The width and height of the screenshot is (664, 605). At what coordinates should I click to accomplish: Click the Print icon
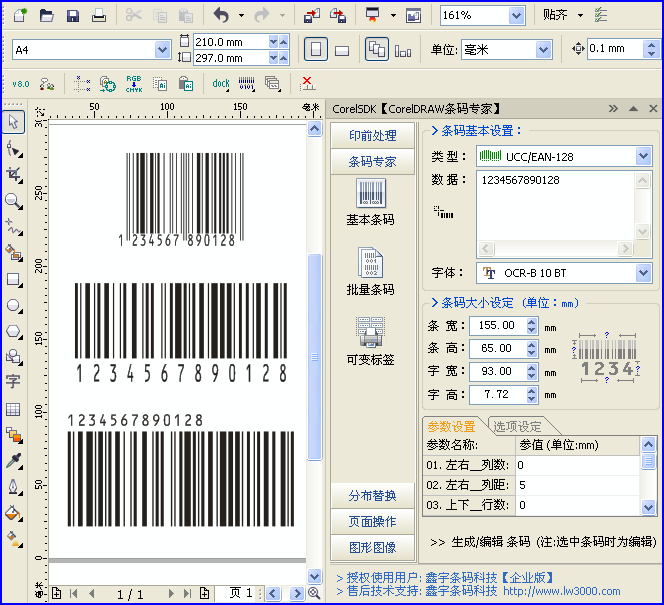coord(99,16)
